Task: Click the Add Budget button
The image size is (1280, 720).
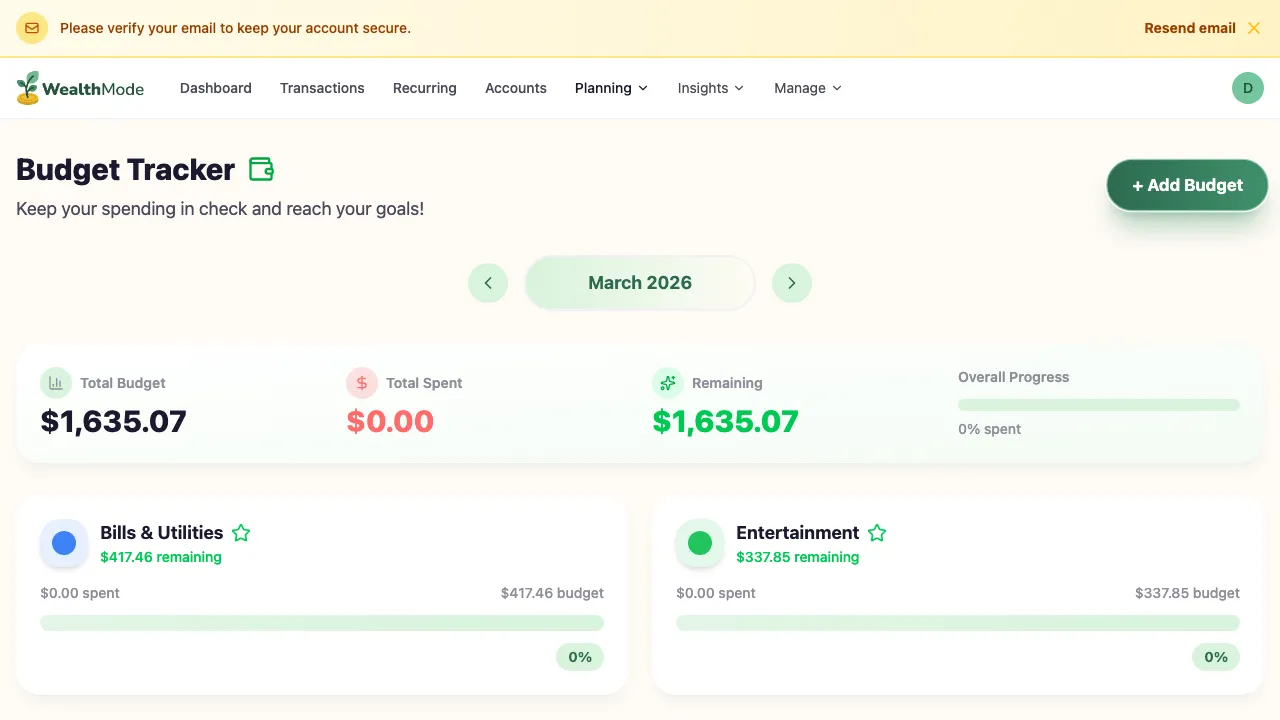Action: click(1187, 185)
